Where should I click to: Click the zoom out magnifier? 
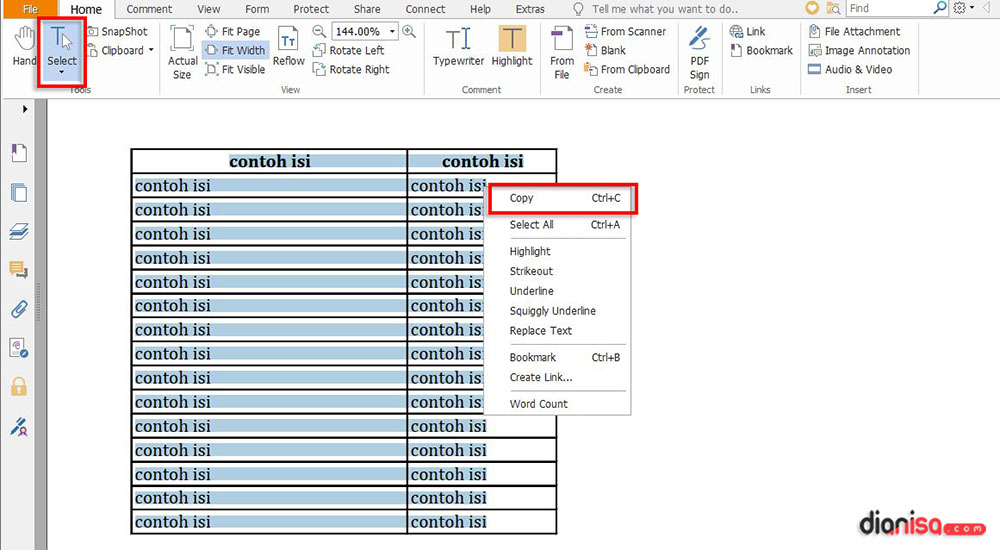[x=319, y=31]
